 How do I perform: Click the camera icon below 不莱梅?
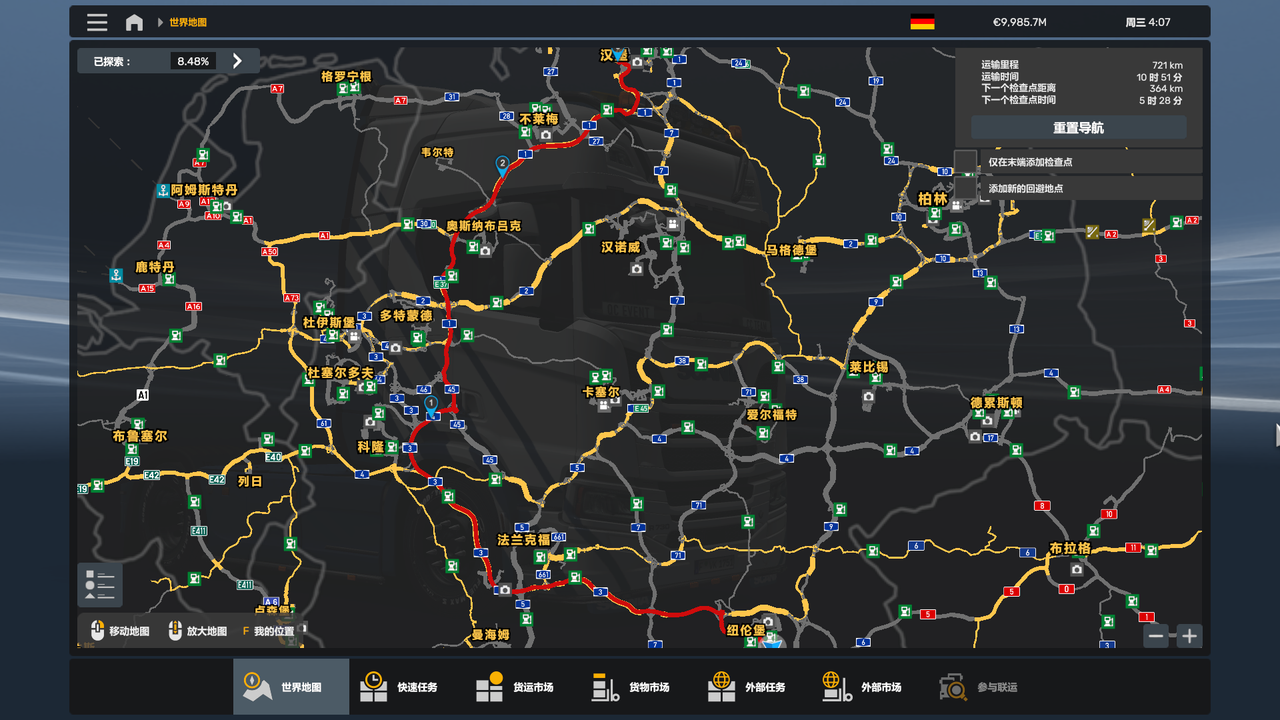546,134
